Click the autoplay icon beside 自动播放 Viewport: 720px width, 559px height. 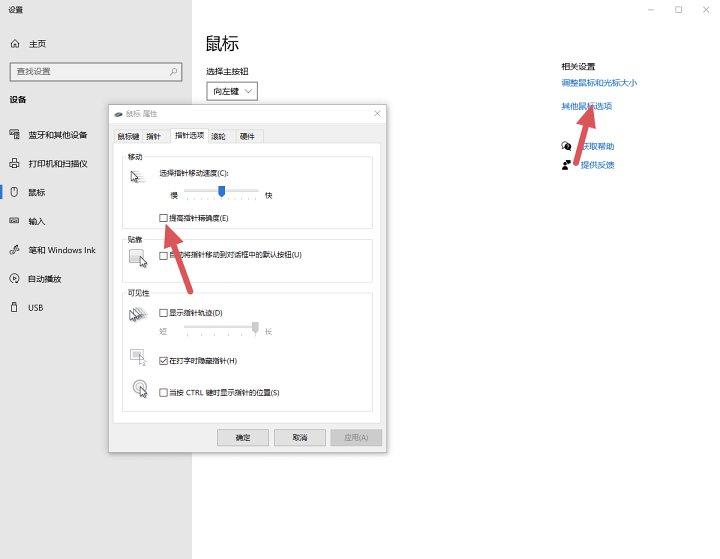(15, 278)
